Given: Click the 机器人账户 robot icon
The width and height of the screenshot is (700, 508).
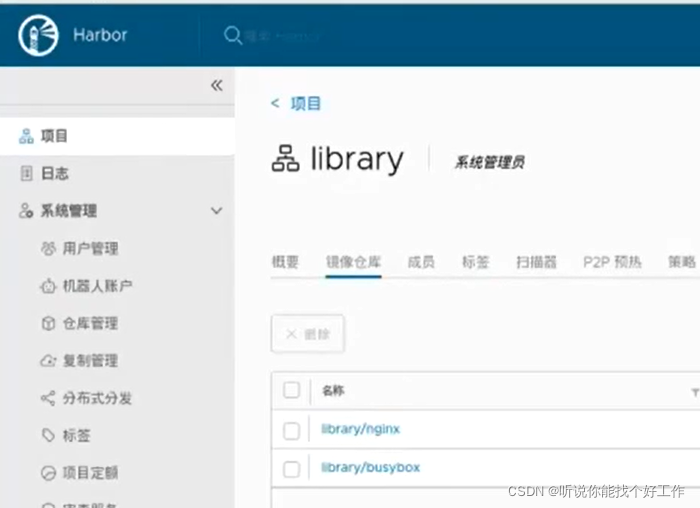Looking at the screenshot, I should [x=48, y=286].
